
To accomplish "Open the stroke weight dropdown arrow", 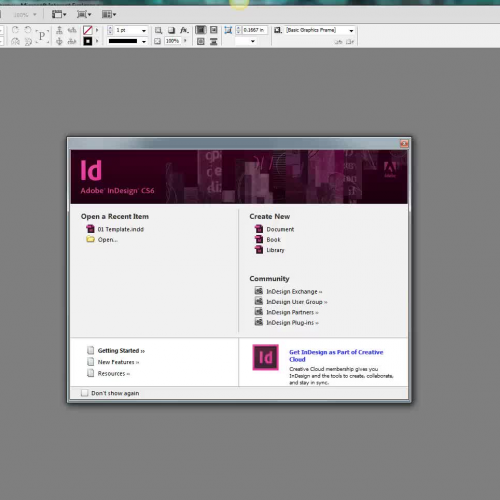I will click(144, 31).
